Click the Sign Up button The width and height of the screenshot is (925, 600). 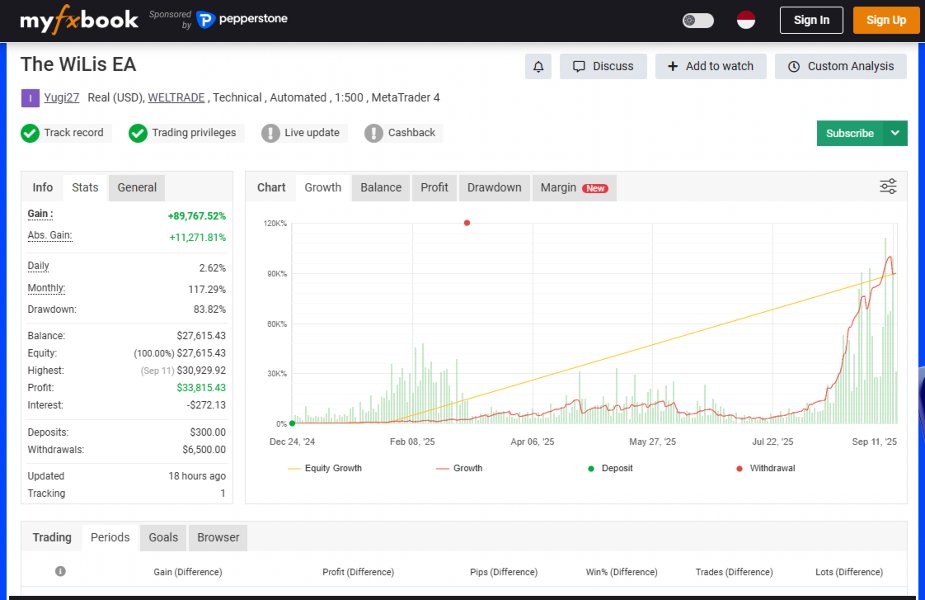886,19
